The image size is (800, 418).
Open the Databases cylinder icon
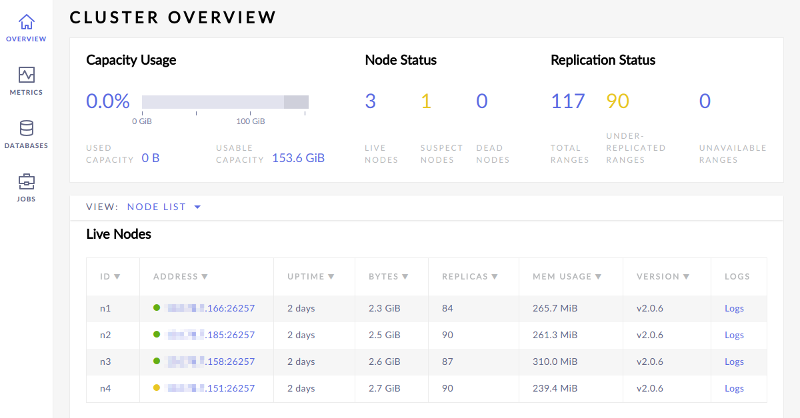[x=26, y=128]
